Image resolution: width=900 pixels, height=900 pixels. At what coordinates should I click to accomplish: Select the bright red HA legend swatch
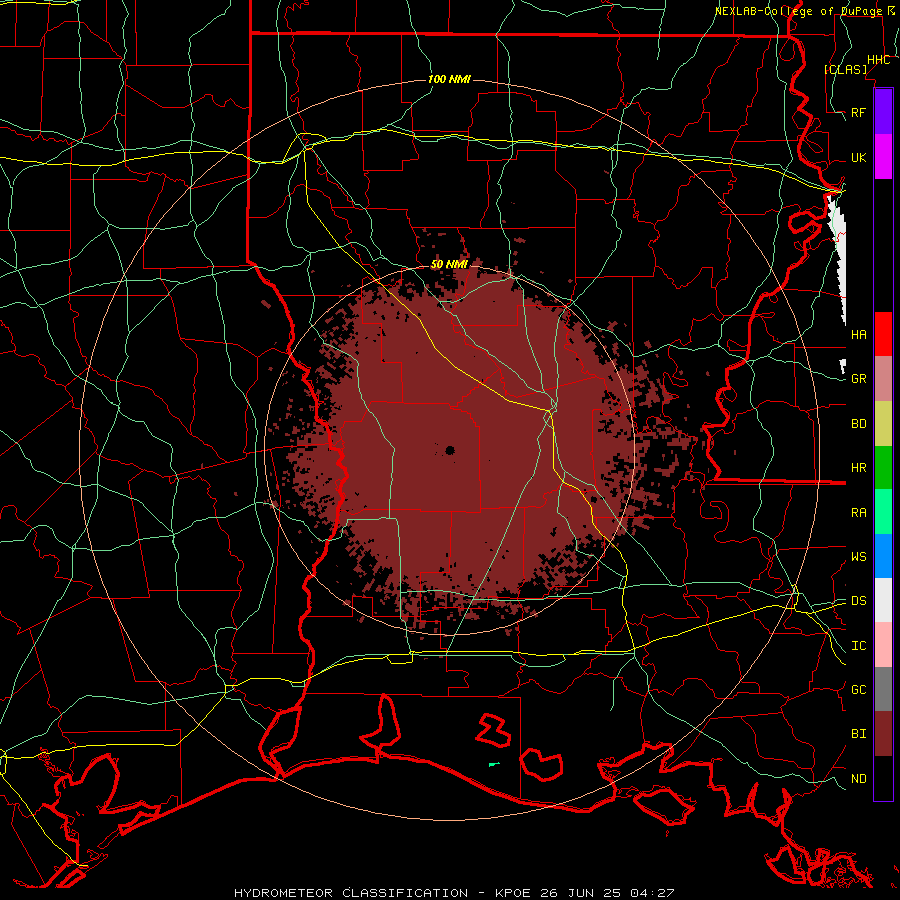coord(883,334)
